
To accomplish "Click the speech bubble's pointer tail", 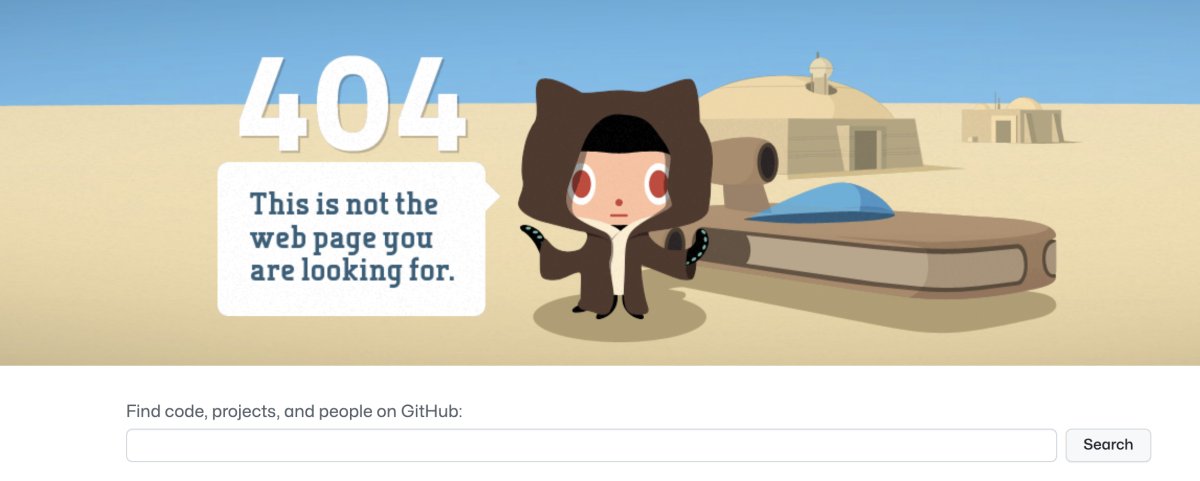I will (492, 196).
